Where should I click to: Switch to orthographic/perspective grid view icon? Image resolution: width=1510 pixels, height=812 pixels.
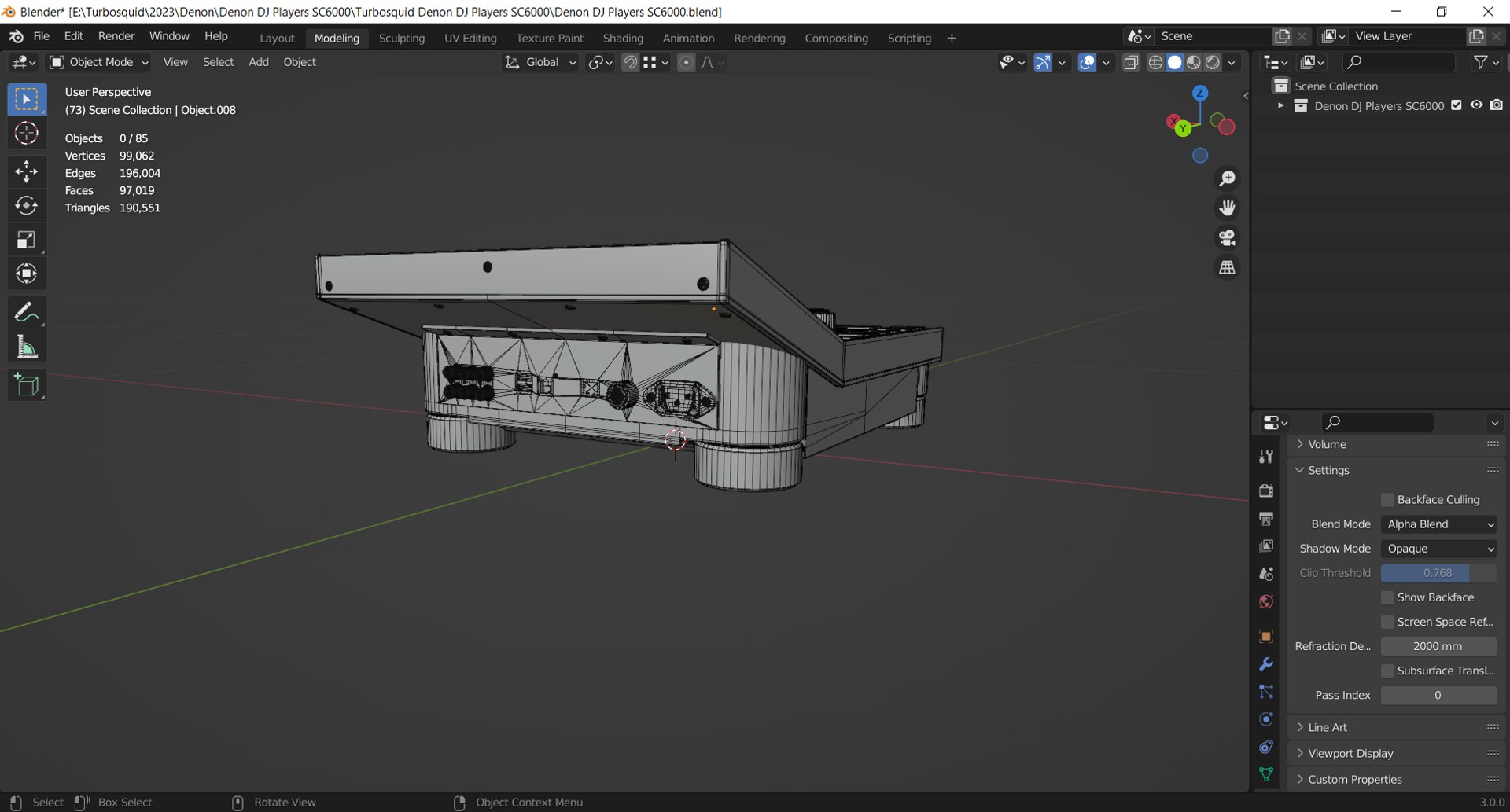(1227, 268)
